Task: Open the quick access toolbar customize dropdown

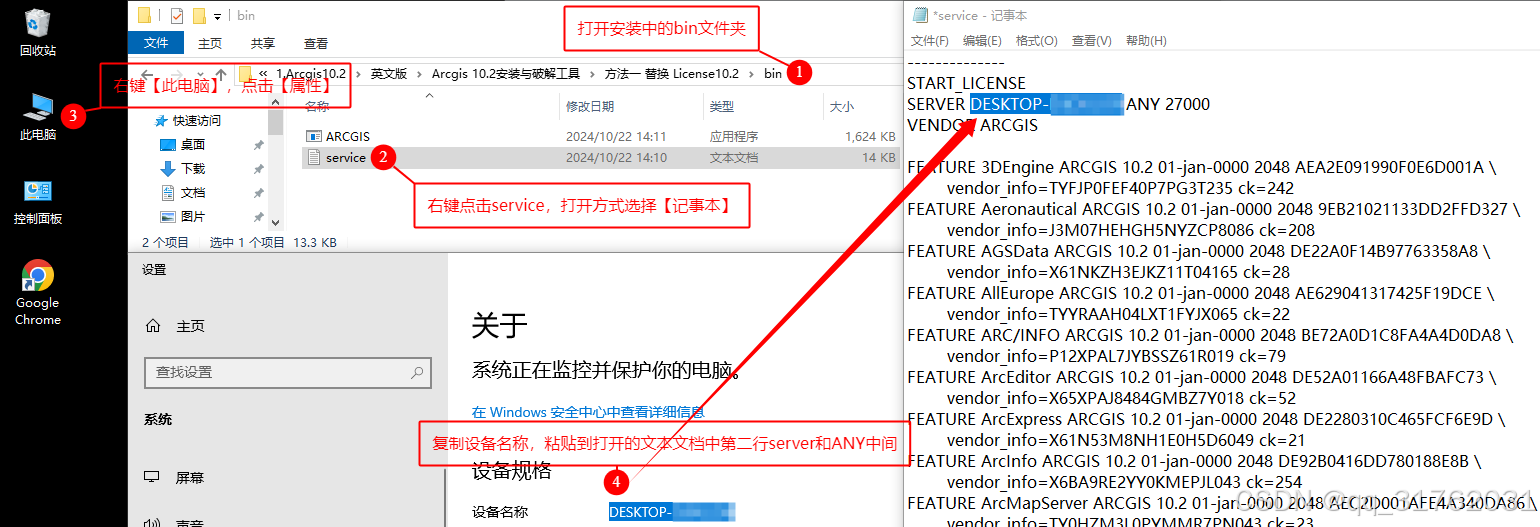Action: [217, 17]
